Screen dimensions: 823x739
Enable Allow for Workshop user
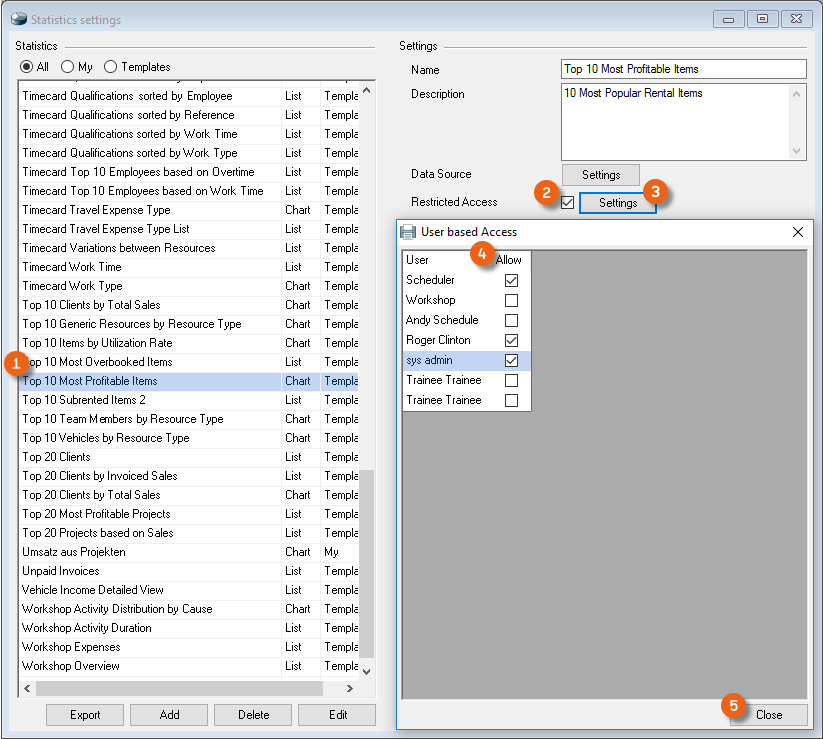tap(511, 301)
